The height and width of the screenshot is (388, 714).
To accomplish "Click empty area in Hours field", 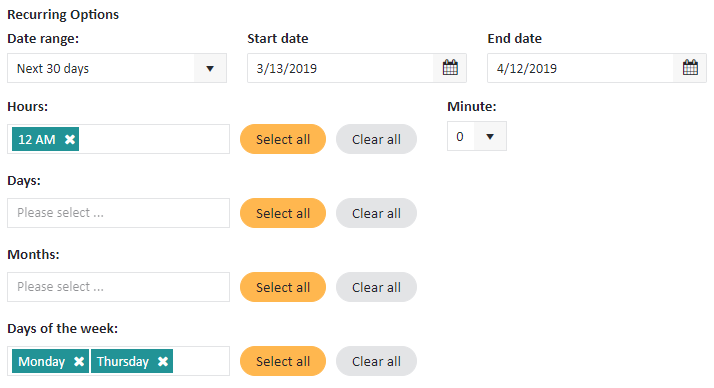I will [154, 139].
